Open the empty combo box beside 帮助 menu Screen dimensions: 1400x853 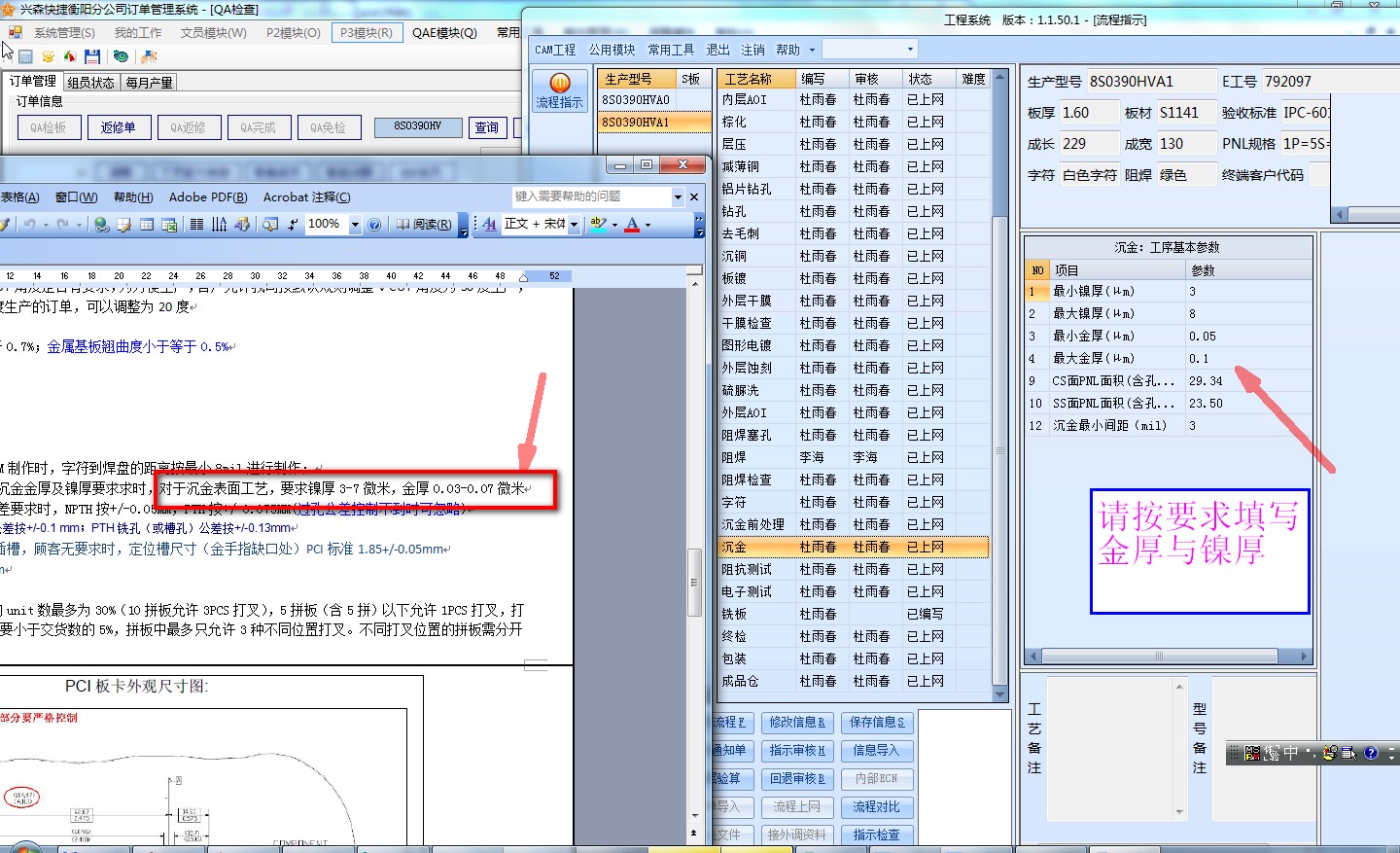[x=869, y=49]
